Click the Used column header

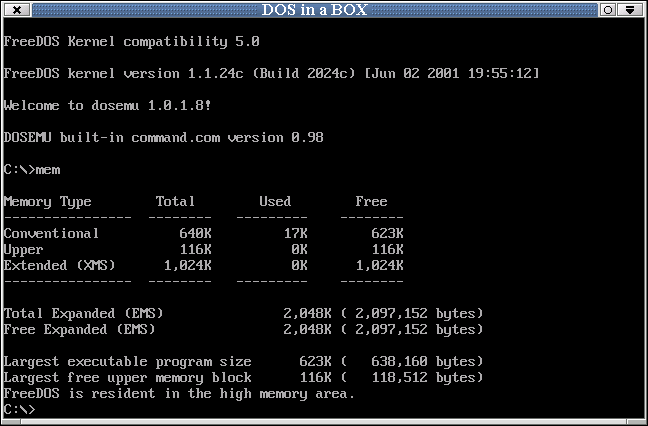click(x=275, y=201)
